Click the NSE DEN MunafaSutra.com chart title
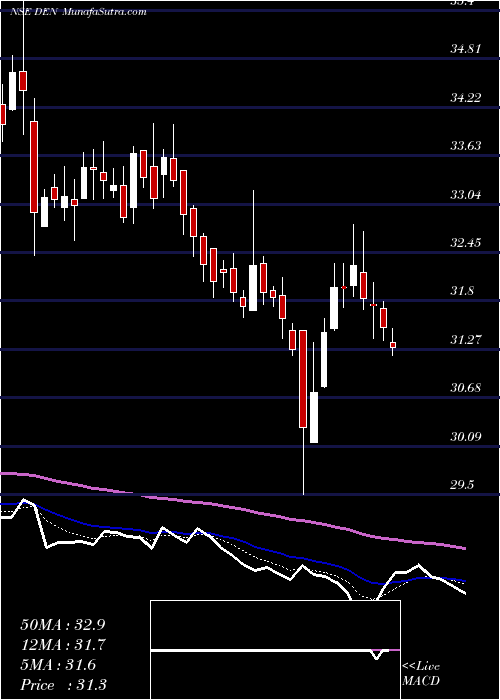 (x=78, y=12)
